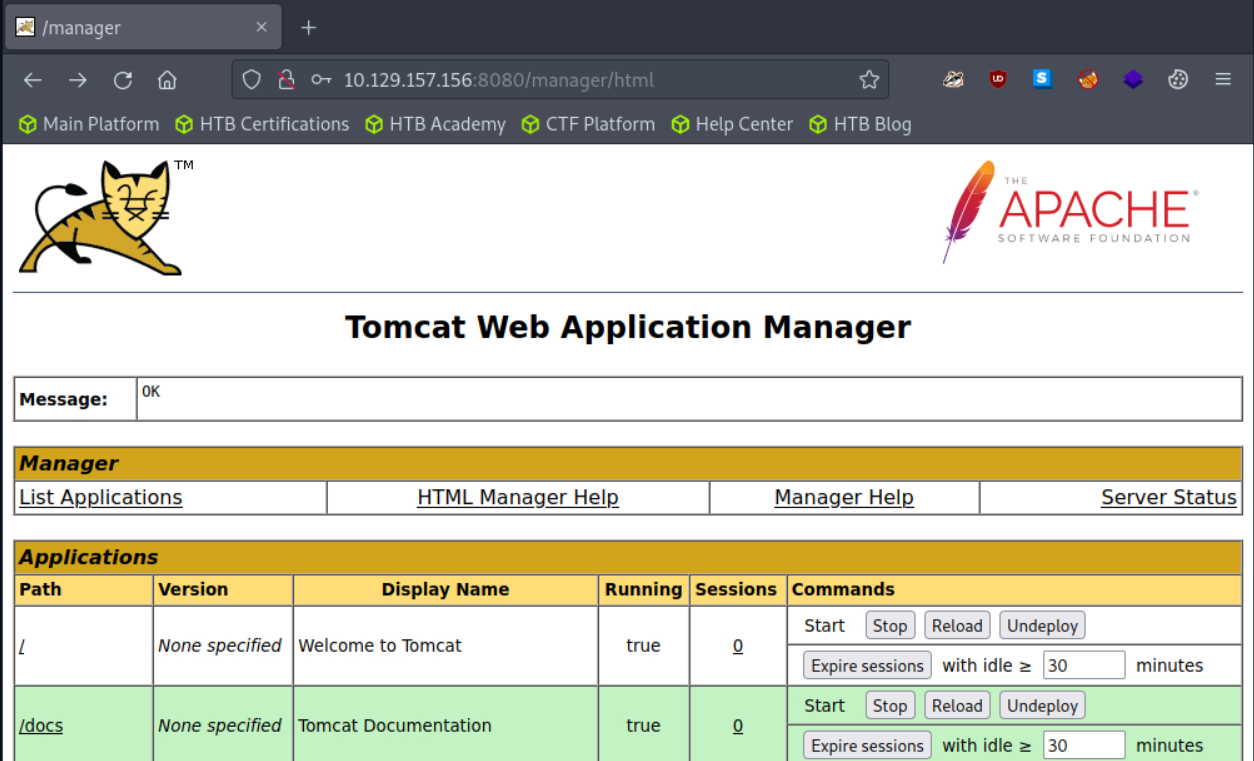Screen dimensions: 1254x761
Task: Open the HTB Blog bookmark
Action: tap(860, 124)
